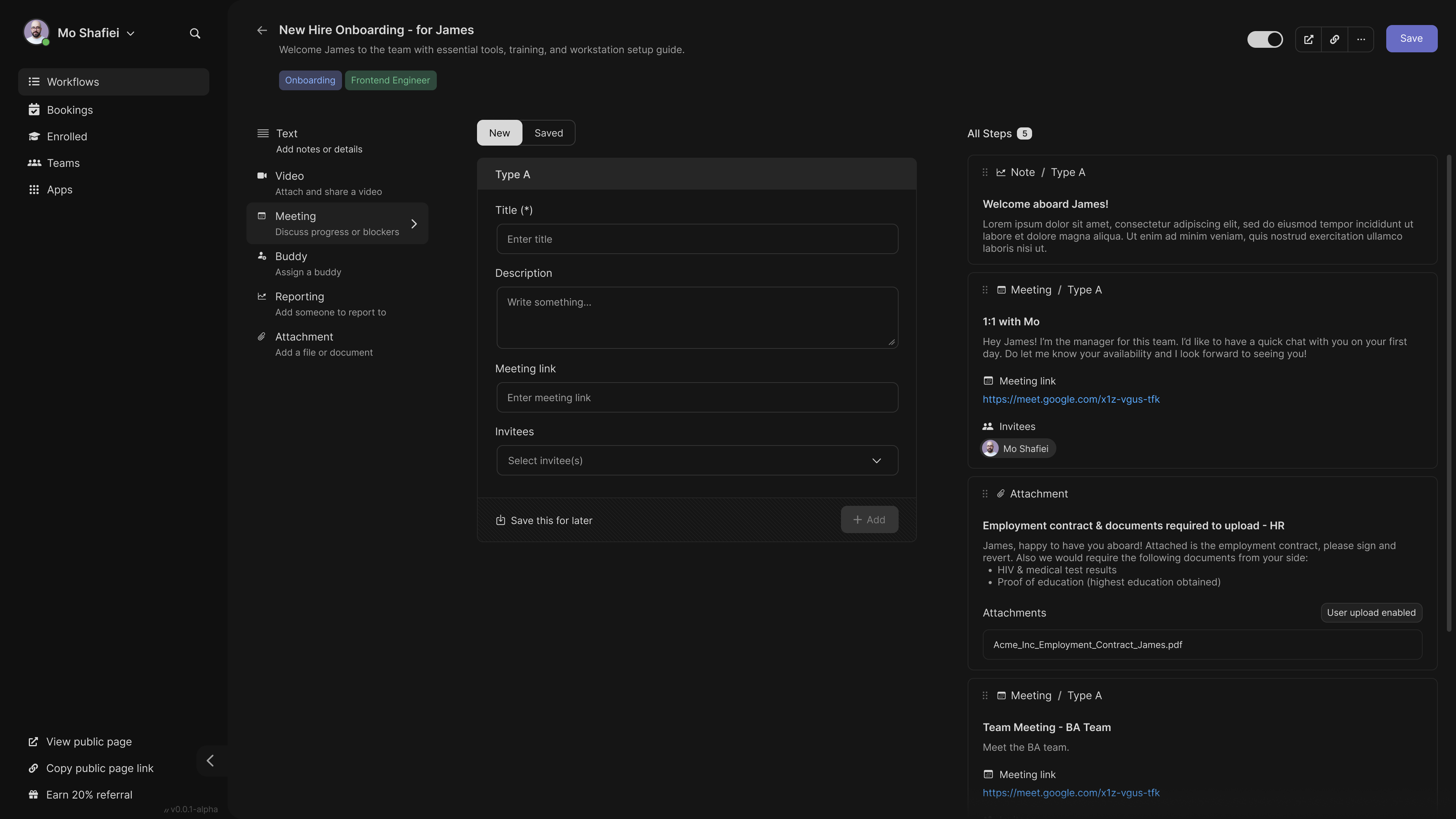Click the Description text area

(x=697, y=318)
